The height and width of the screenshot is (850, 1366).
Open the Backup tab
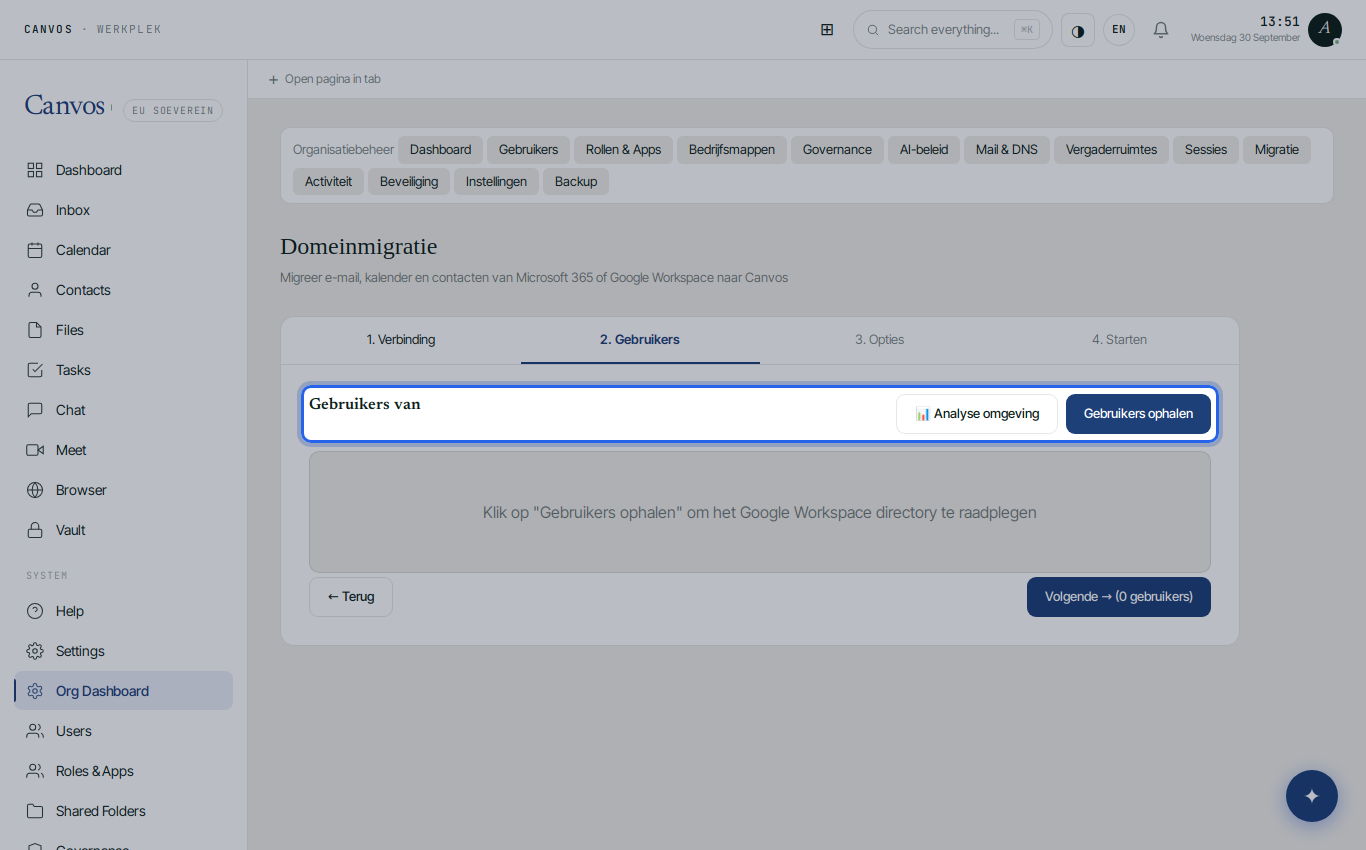point(576,182)
